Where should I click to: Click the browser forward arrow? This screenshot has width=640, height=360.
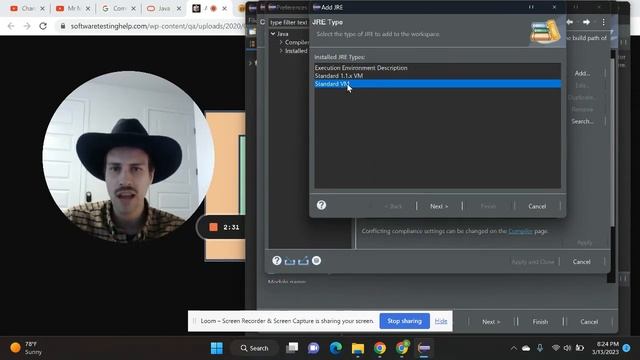pyautogui.click(x=27, y=26)
